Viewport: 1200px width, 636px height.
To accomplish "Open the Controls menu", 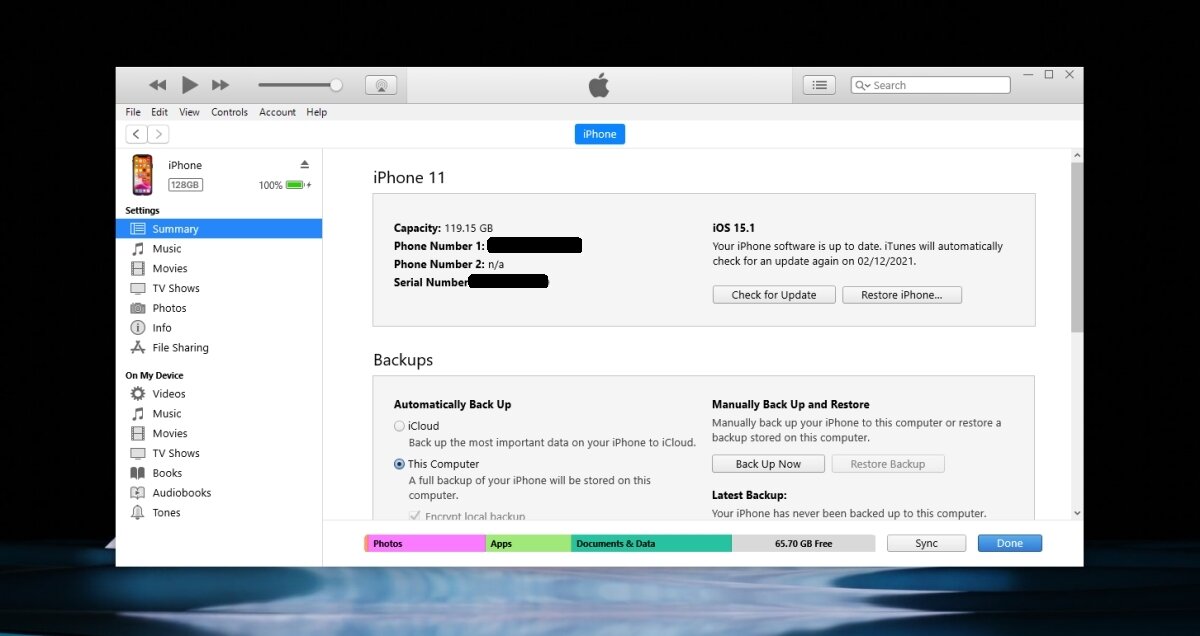I will [229, 112].
